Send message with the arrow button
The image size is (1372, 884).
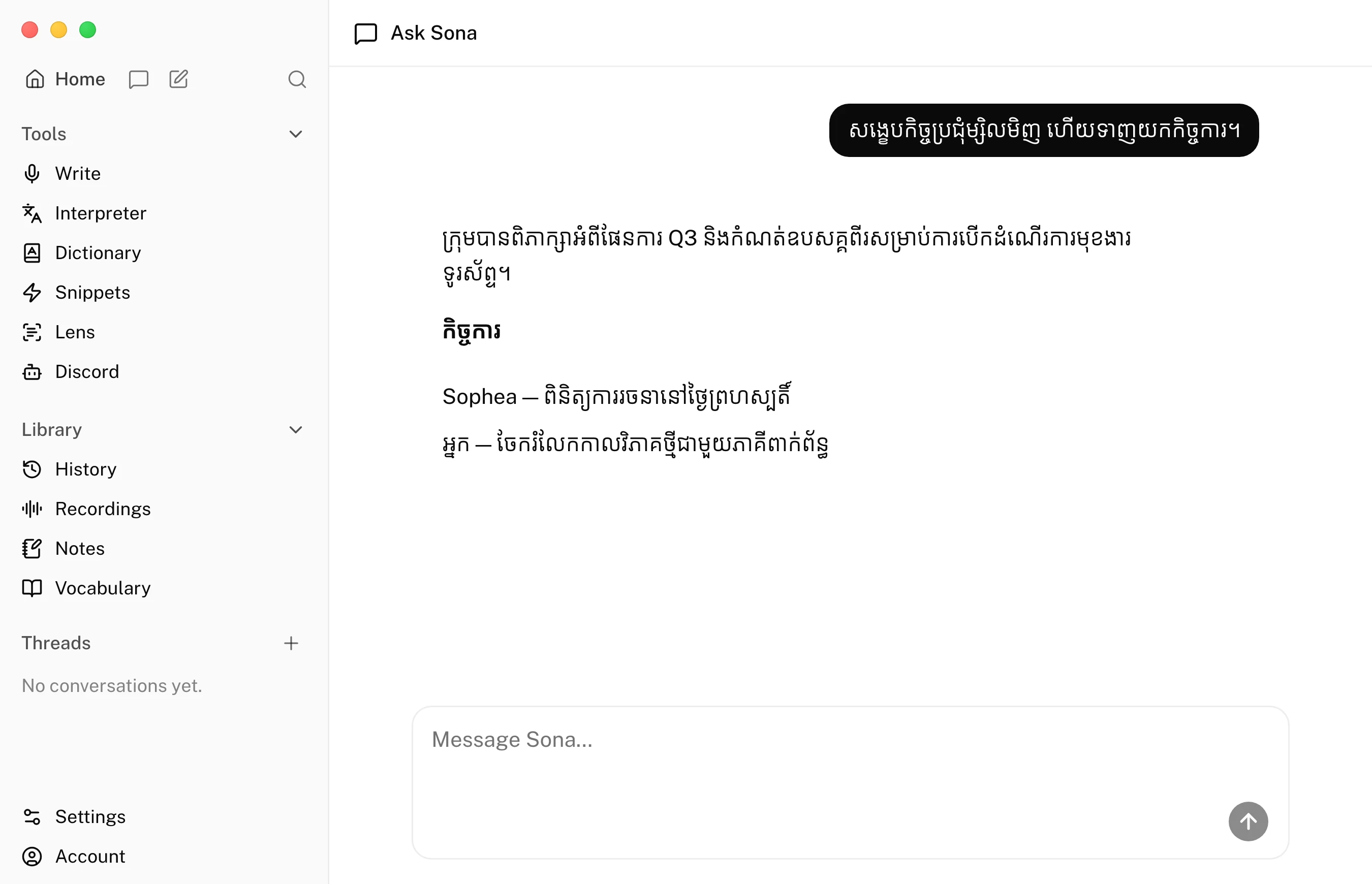click(1248, 821)
